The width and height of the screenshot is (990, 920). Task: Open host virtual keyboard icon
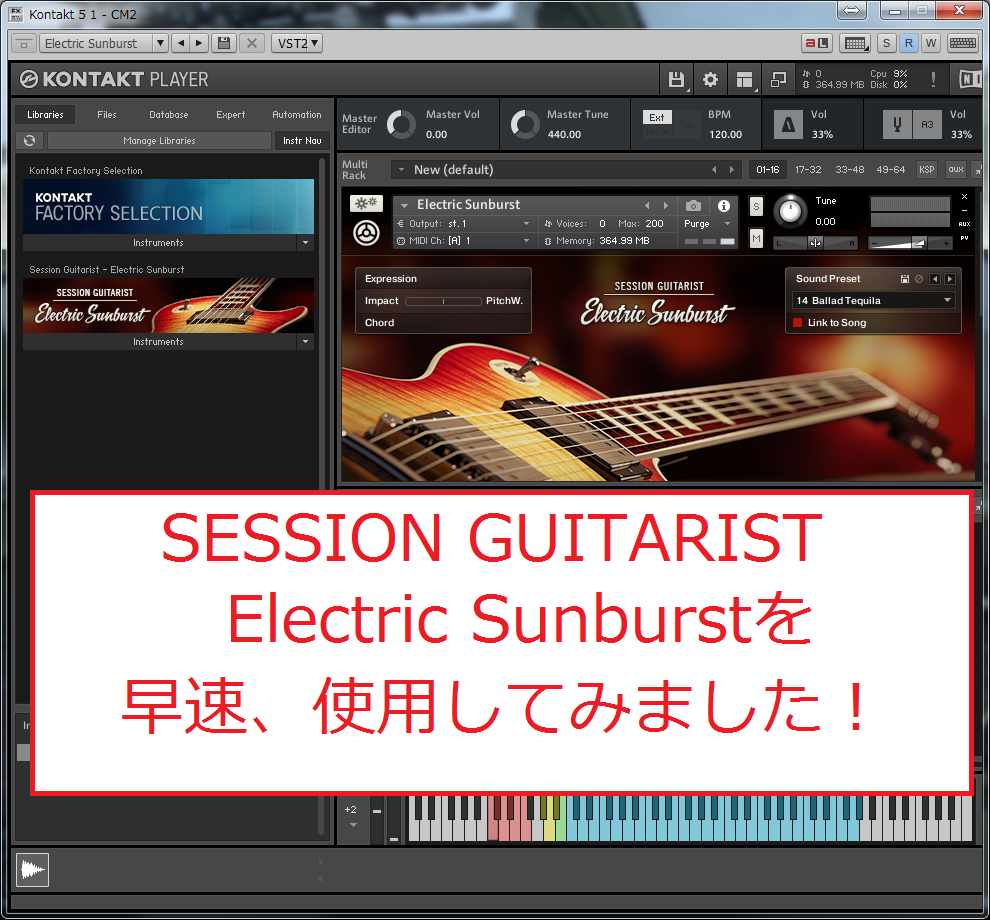tap(963, 43)
